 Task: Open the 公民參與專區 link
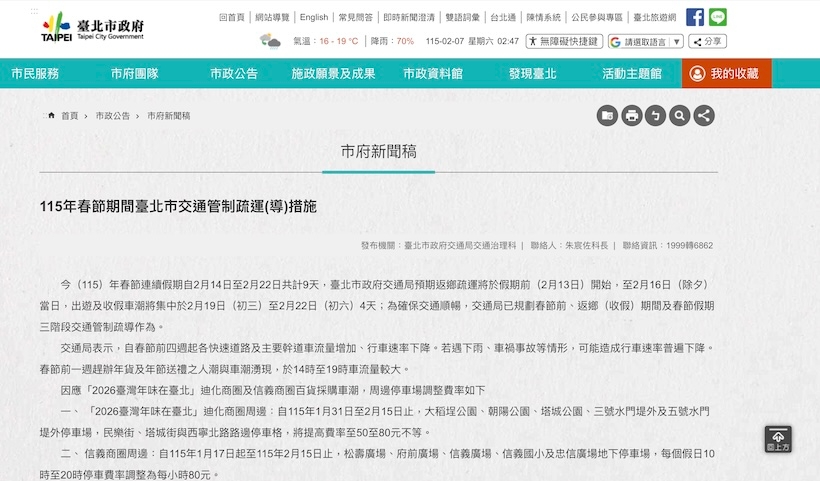click(597, 17)
